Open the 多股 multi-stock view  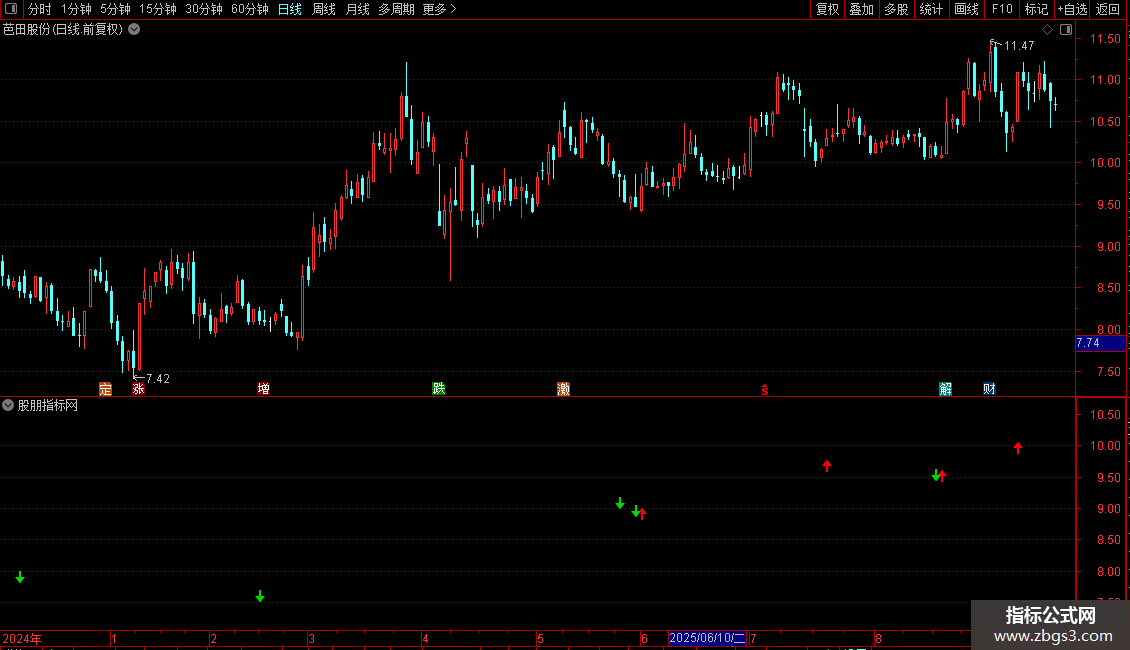[896, 9]
